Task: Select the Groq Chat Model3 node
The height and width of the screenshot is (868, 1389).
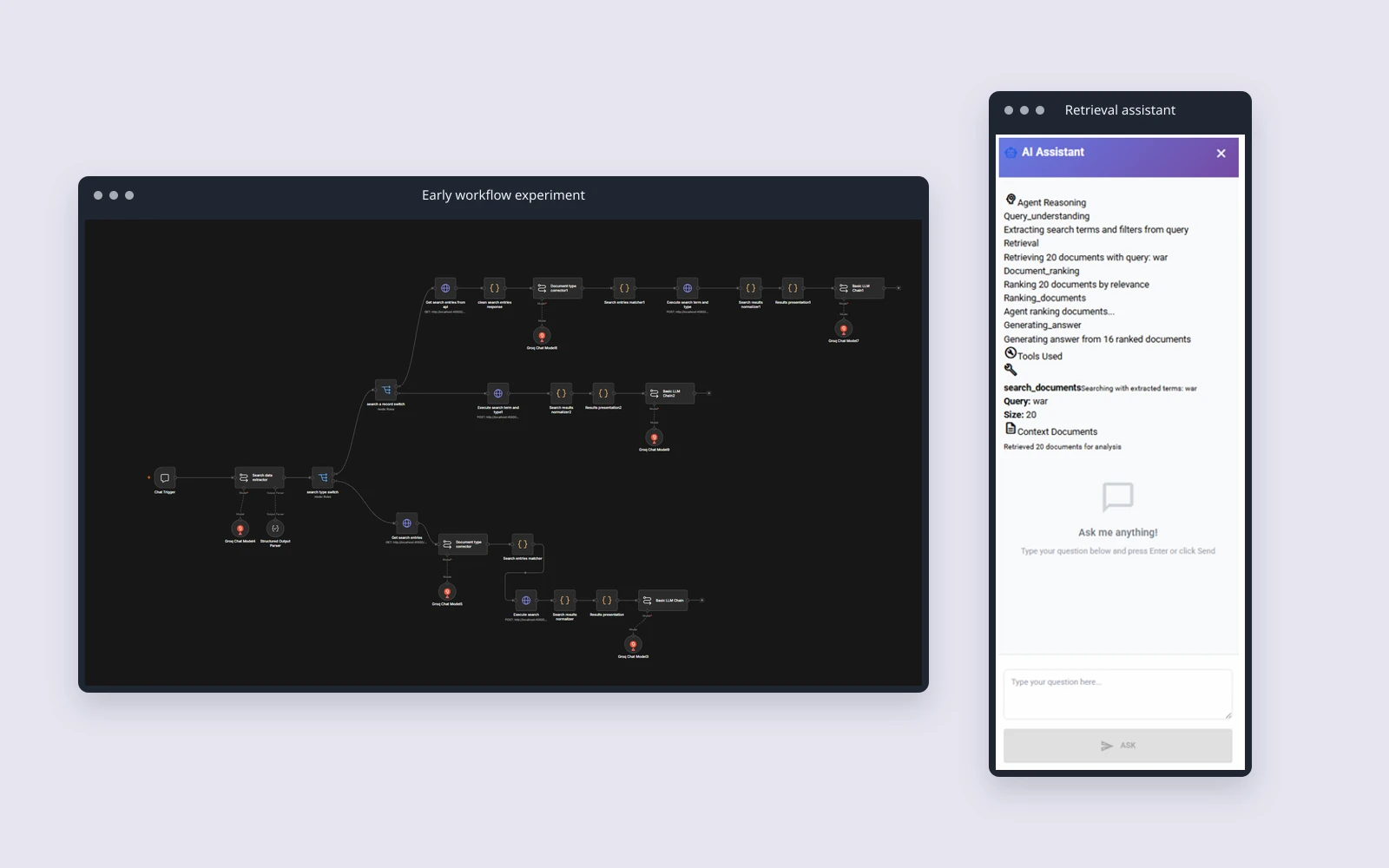Action: click(x=634, y=644)
